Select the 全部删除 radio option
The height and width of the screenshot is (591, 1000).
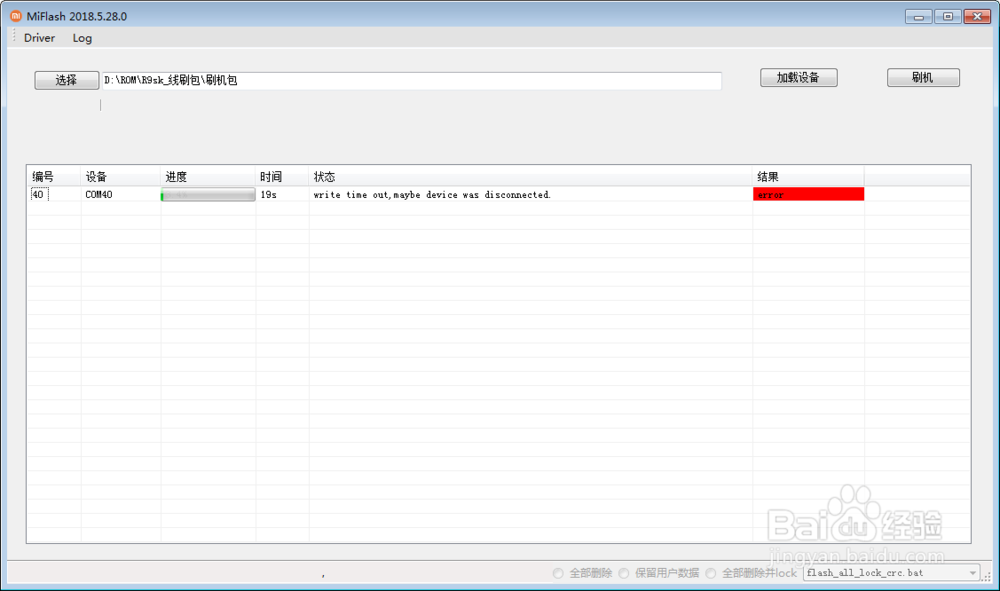click(558, 573)
